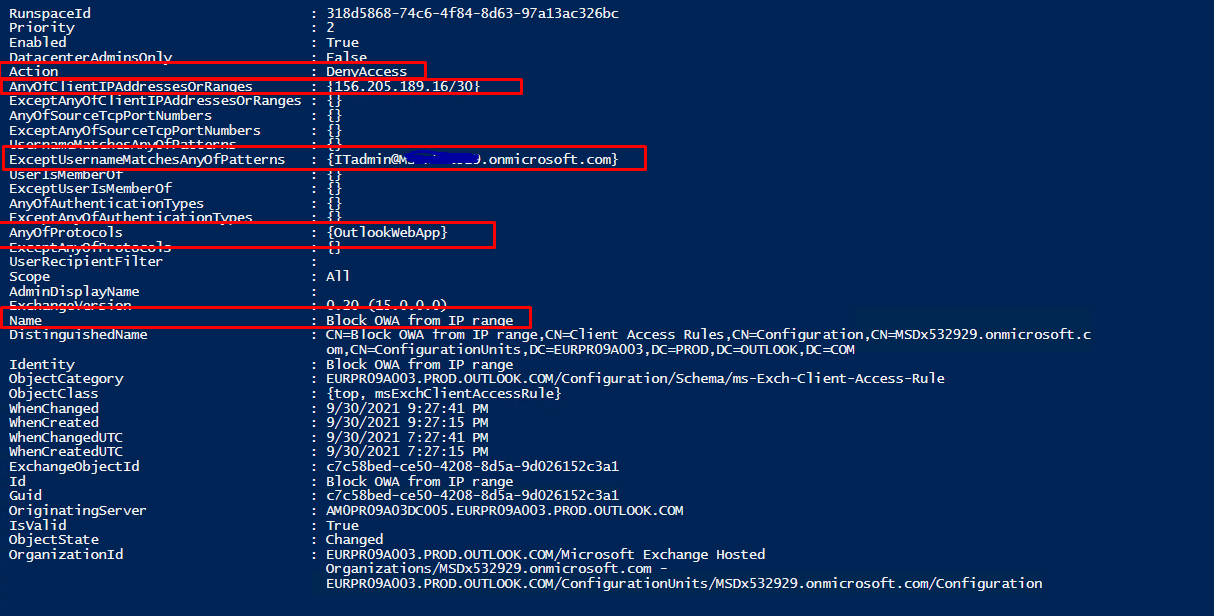1214x616 pixels.
Task: Click the IsValid value True
Action: 342,525
